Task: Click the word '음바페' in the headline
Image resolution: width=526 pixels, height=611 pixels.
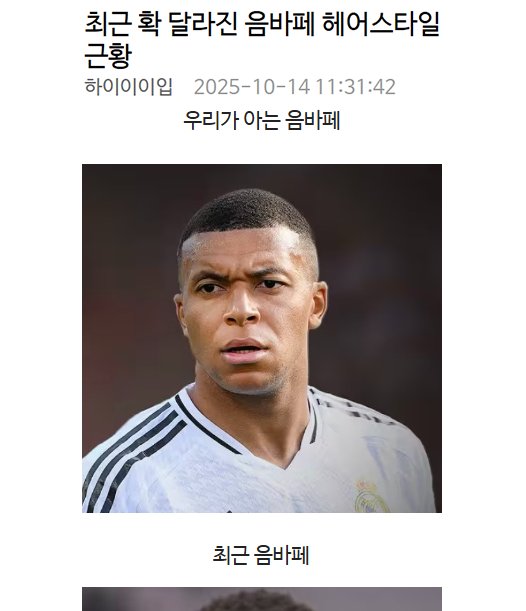Action: pos(280,24)
